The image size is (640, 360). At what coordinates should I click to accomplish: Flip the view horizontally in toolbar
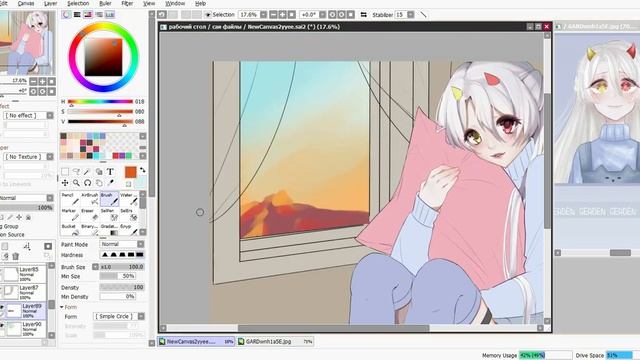click(363, 15)
